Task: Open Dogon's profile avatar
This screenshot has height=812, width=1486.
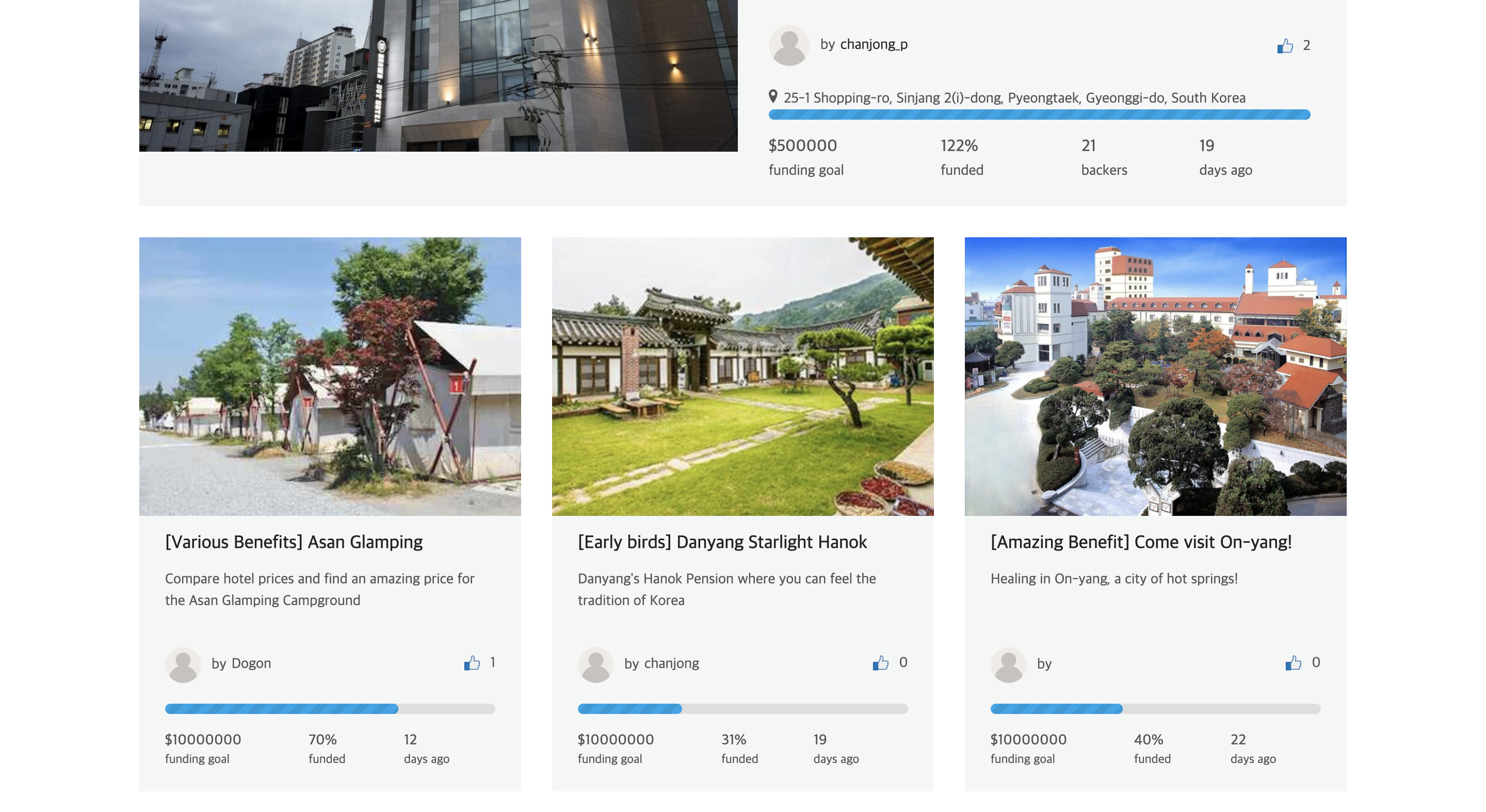Action: click(183, 664)
